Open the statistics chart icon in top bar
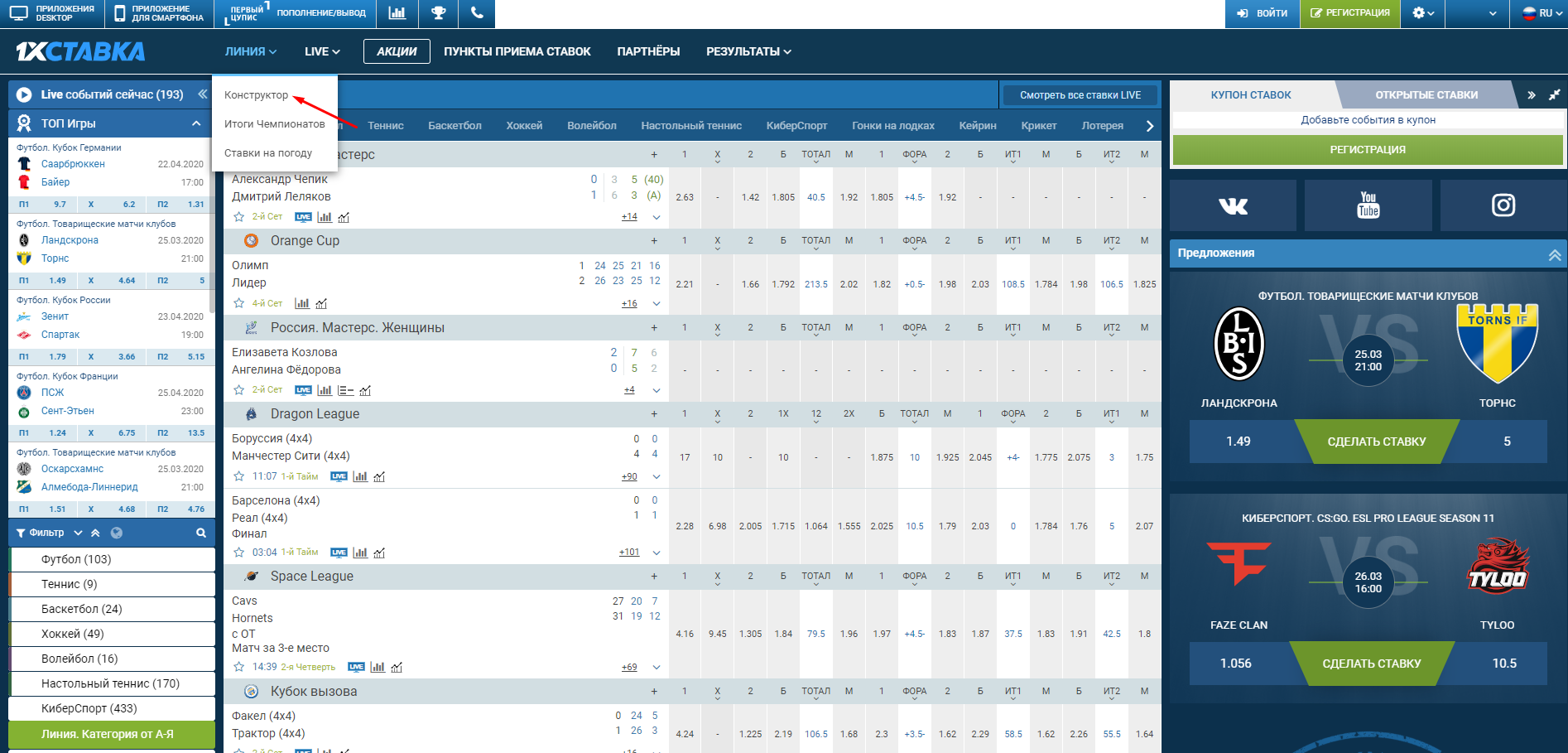This screenshot has width=1568, height=753. [397, 13]
